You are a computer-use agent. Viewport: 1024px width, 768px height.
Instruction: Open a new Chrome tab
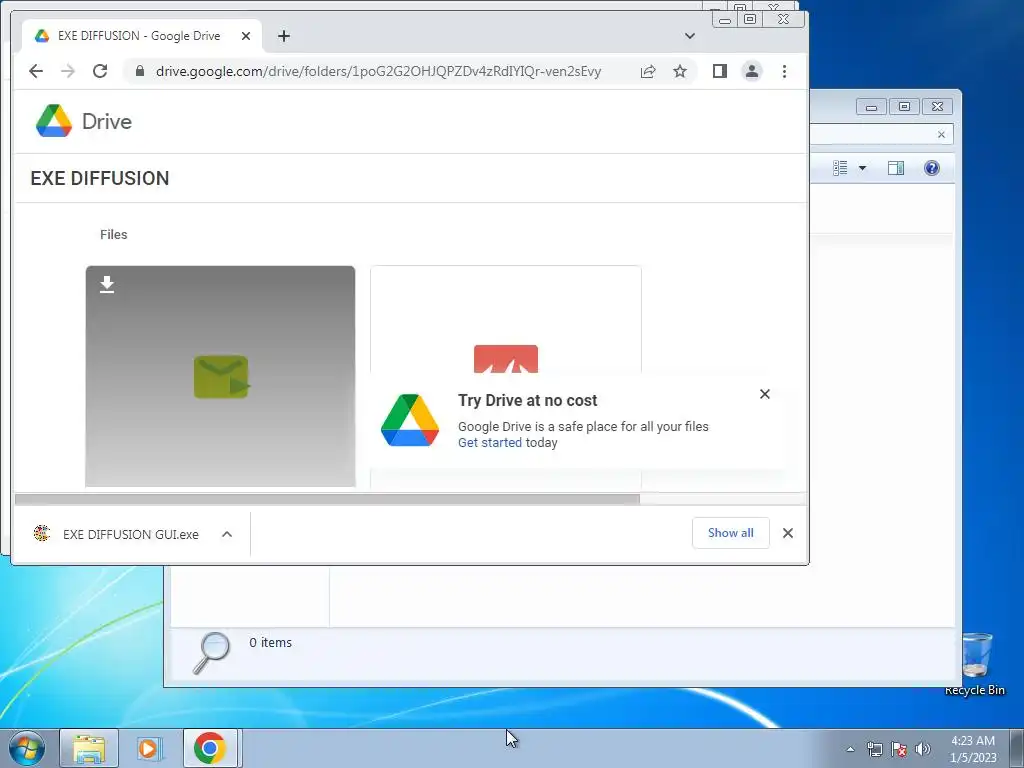click(x=283, y=36)
